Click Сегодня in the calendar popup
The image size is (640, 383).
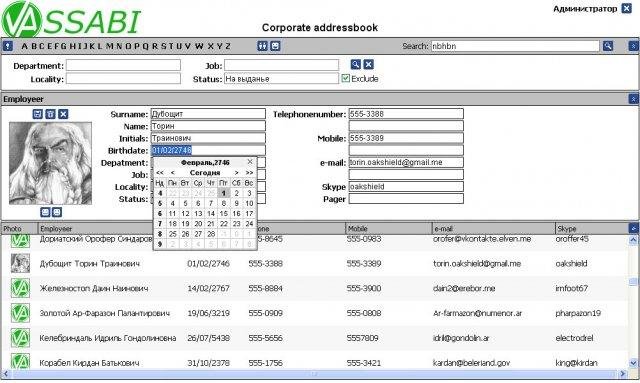tap(205, 173)
